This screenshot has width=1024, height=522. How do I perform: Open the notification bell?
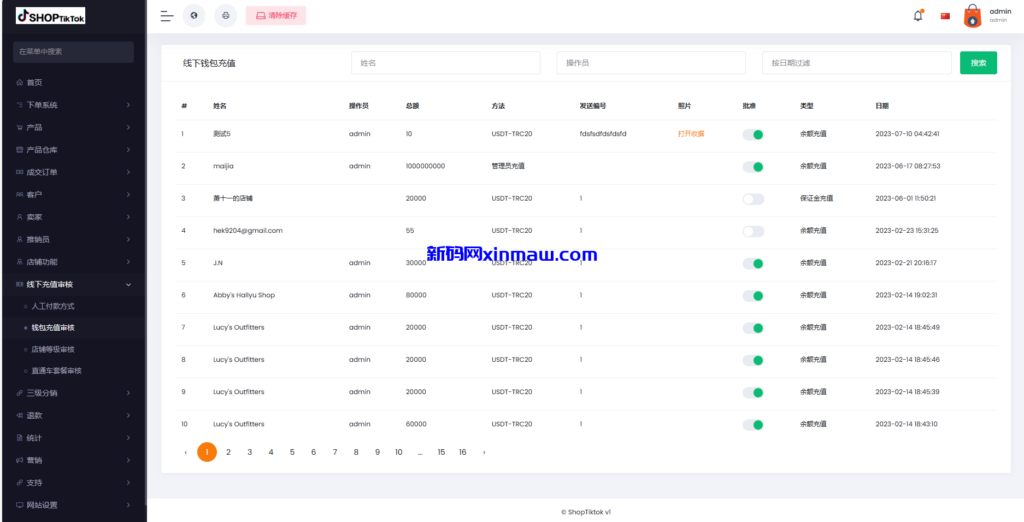(918, 16)
